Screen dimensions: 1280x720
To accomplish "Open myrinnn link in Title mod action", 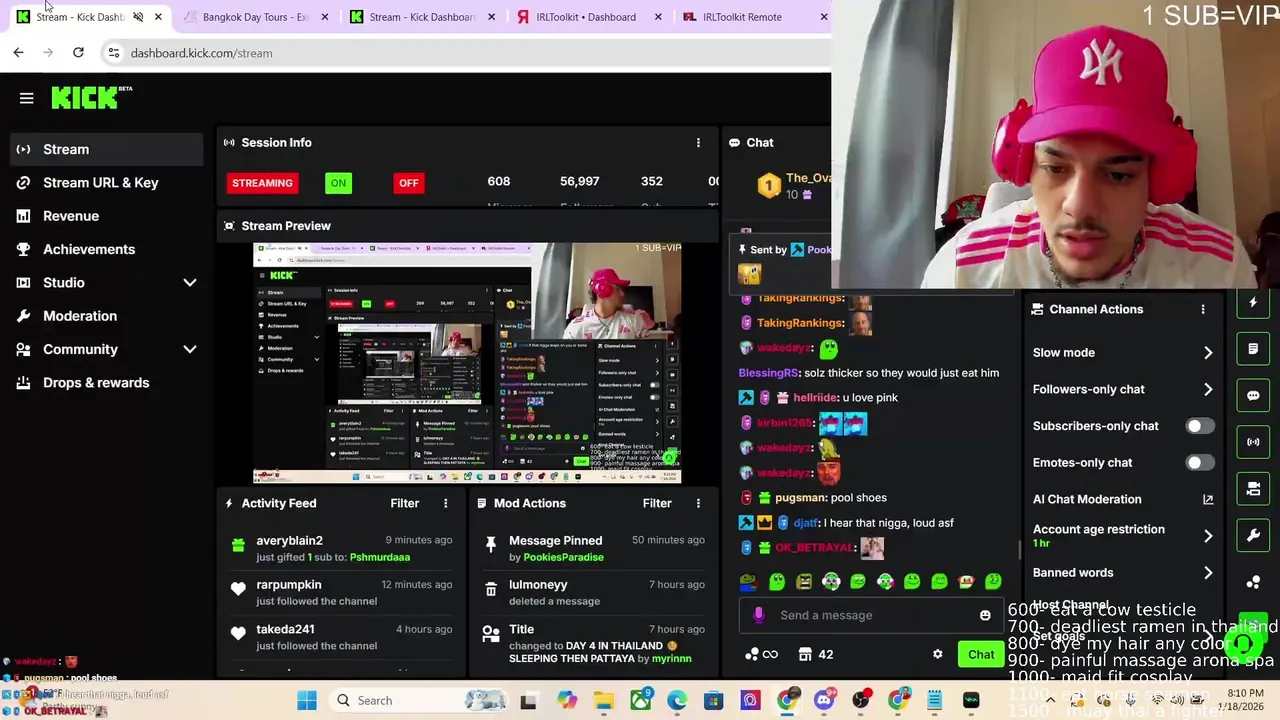I will (x=672, y=658).
